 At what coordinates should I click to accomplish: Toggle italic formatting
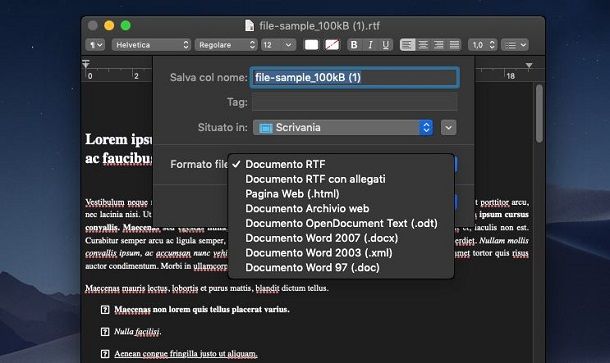pos(370,45)
